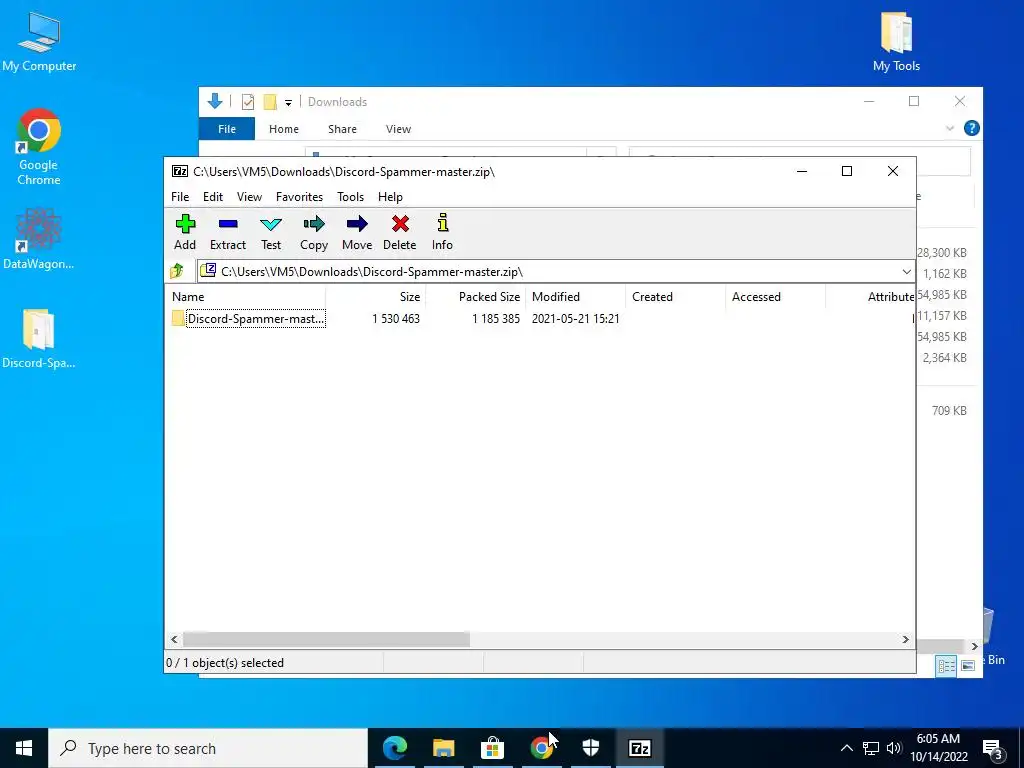Screen dimensions: 1024x768
Task: Sort by the Name column header
Action: 246,296
